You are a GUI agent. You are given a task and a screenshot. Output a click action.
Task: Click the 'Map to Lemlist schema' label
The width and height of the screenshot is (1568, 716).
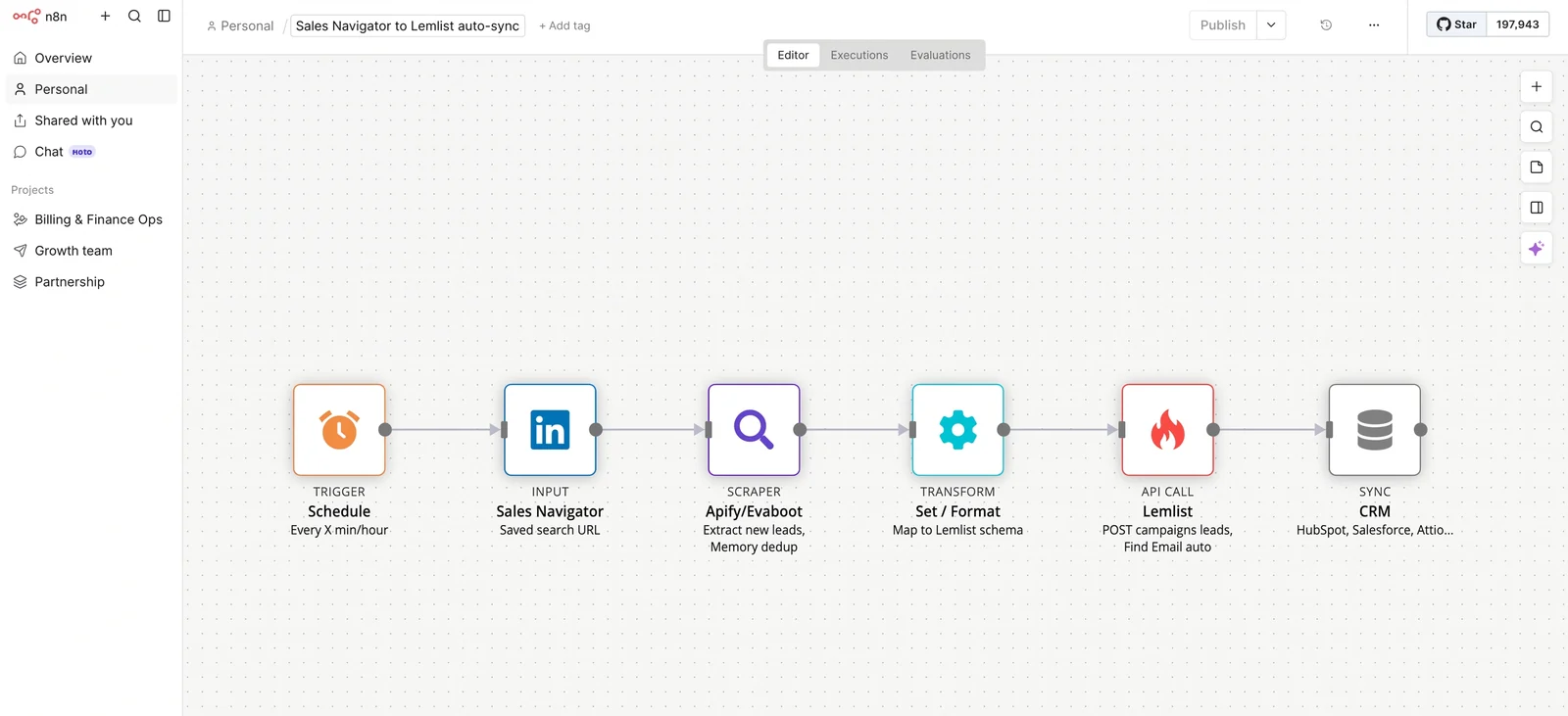coord(957,530)
